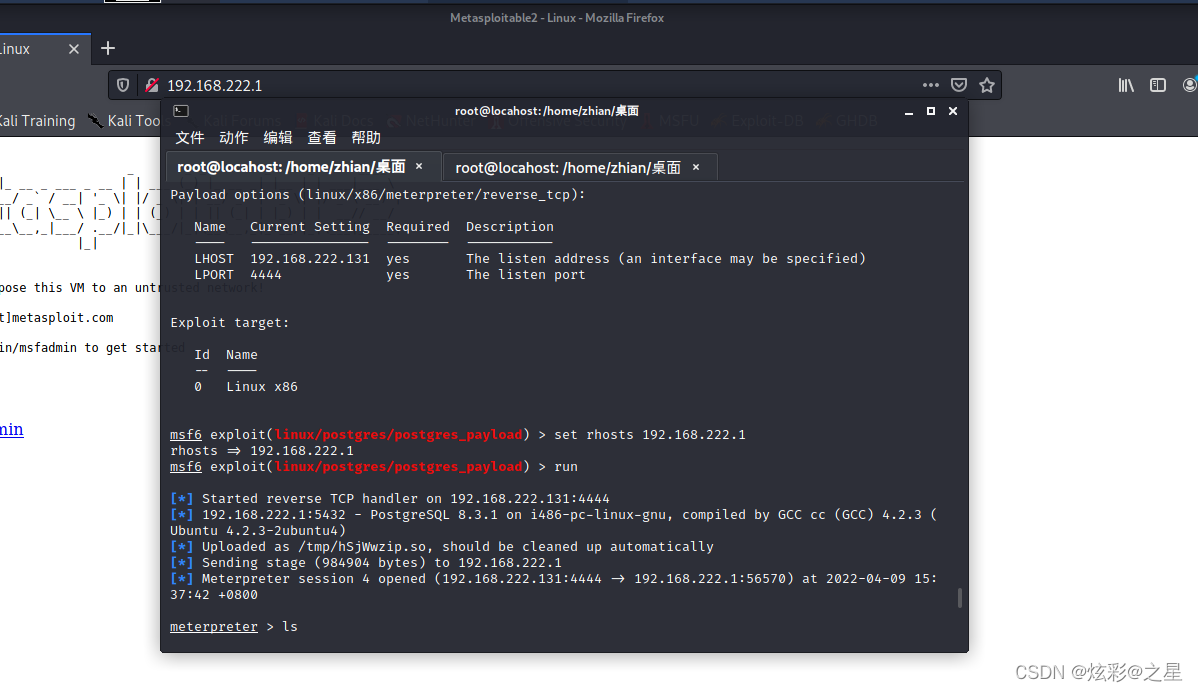Click the 'Linux x86' exploit target text
Viewport: 1198px width, 692px height.
(x=262, y=387)
